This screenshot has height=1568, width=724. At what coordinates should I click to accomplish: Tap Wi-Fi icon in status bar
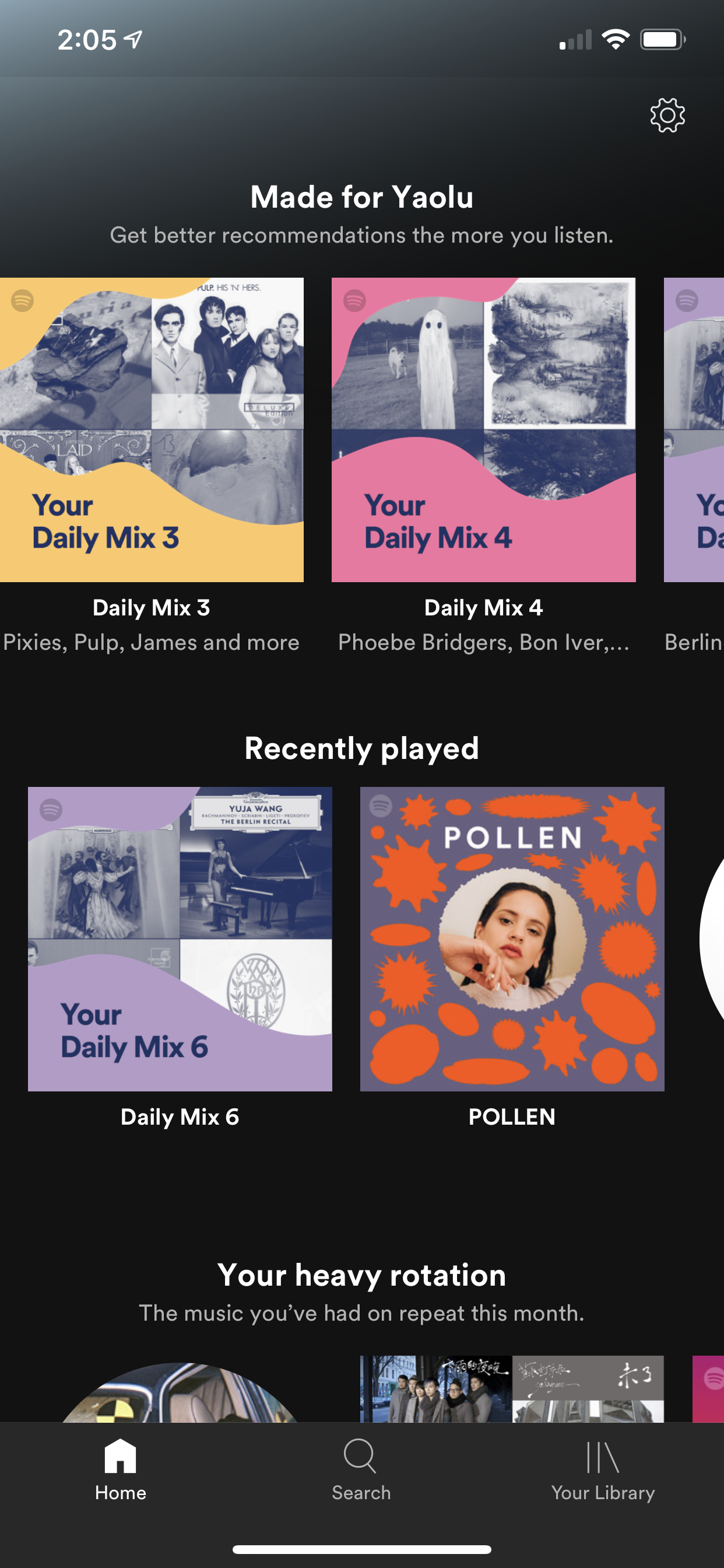coord(615,40)
